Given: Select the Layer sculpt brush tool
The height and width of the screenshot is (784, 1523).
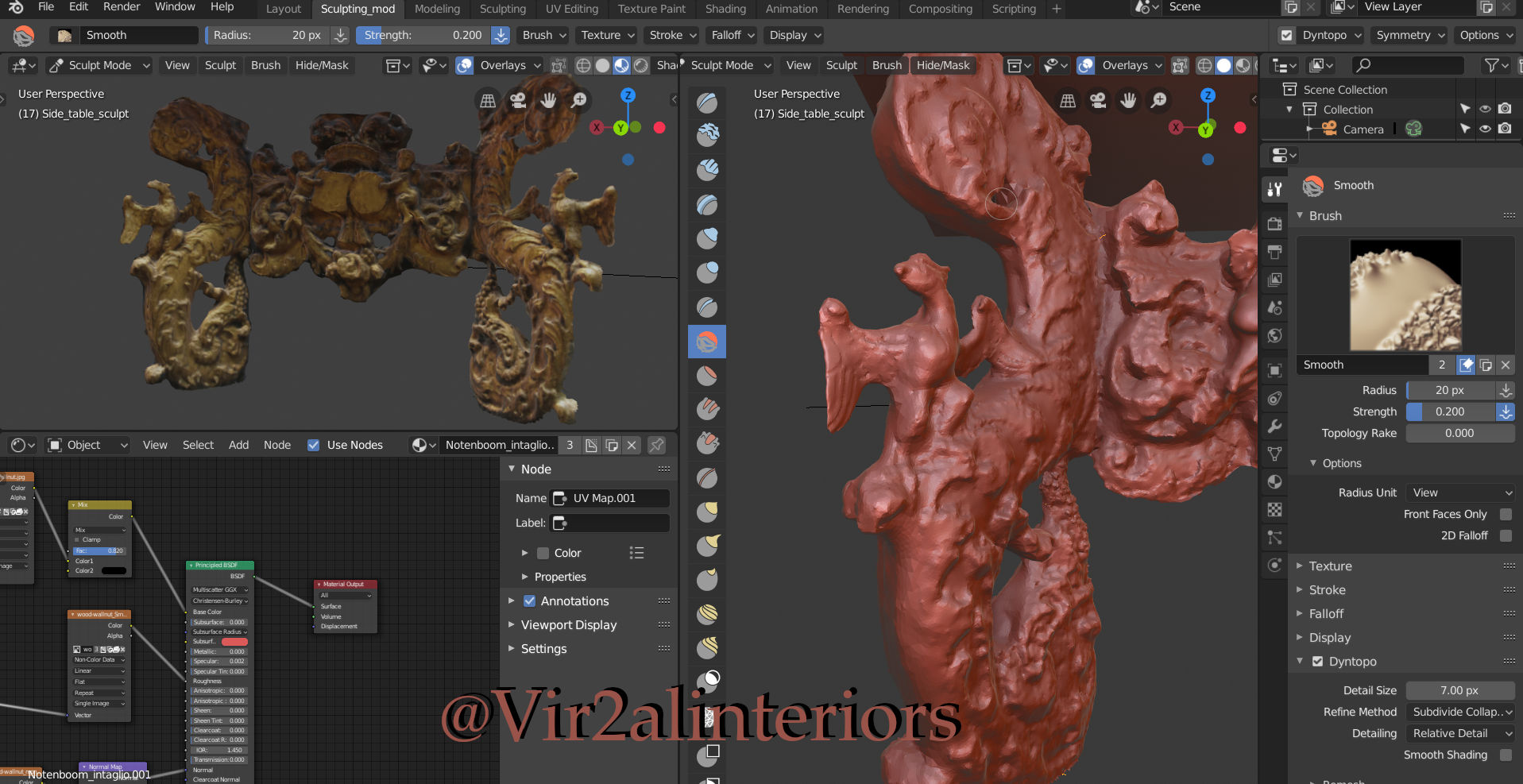Looking at the screenshot, I should [707, 205].
